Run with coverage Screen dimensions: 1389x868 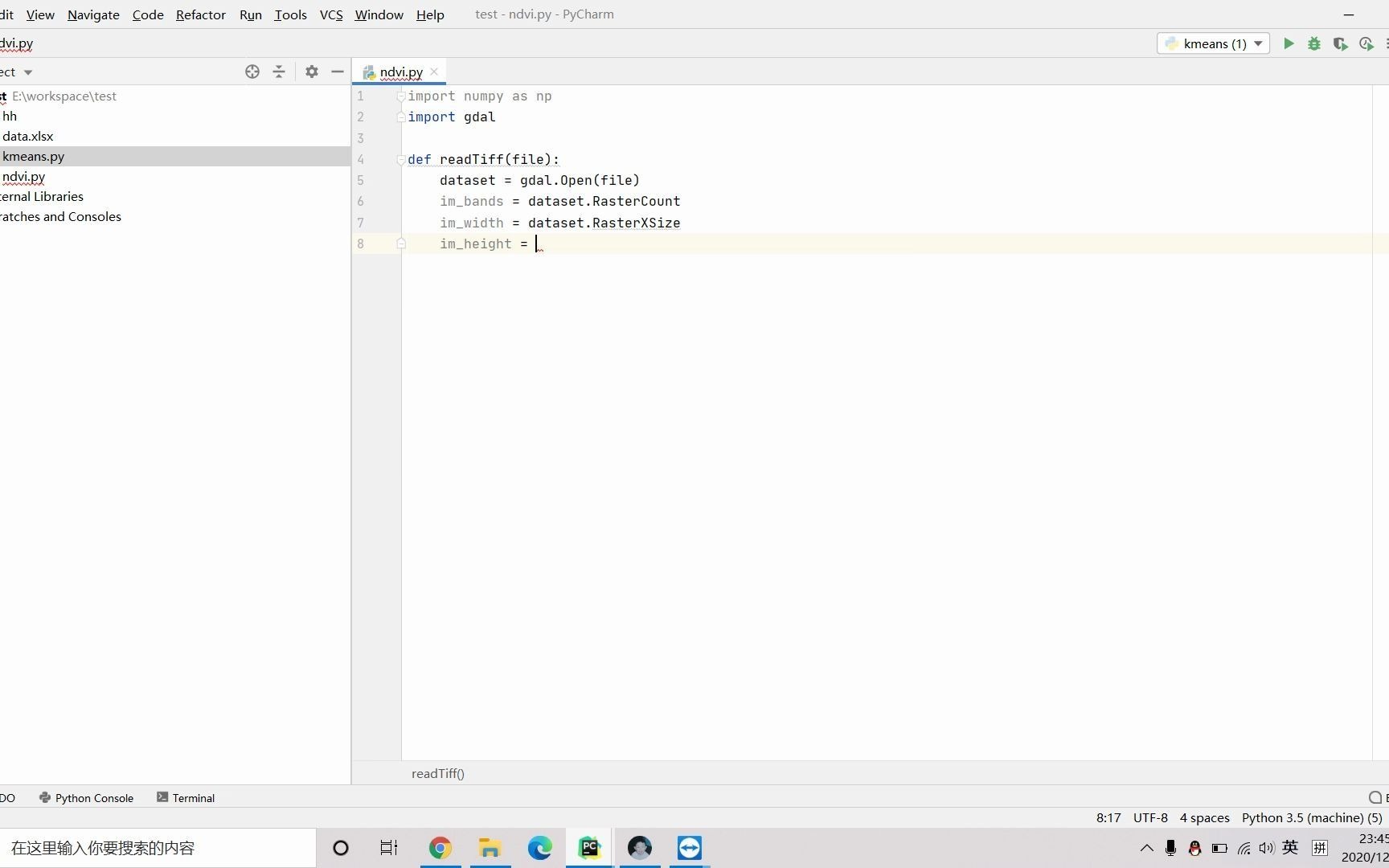(1341, 43)
